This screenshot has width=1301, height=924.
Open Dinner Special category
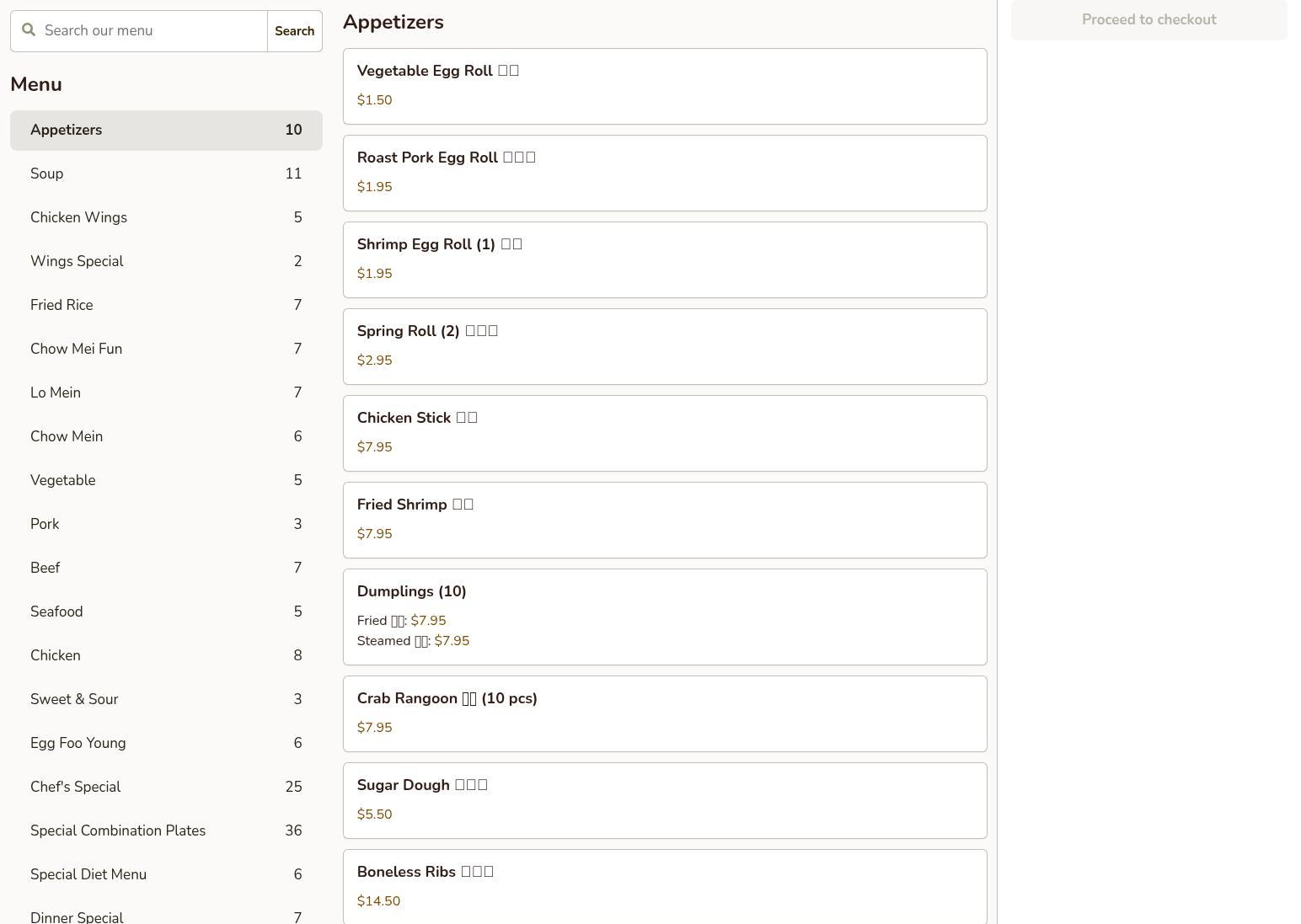tap(166, 911)
